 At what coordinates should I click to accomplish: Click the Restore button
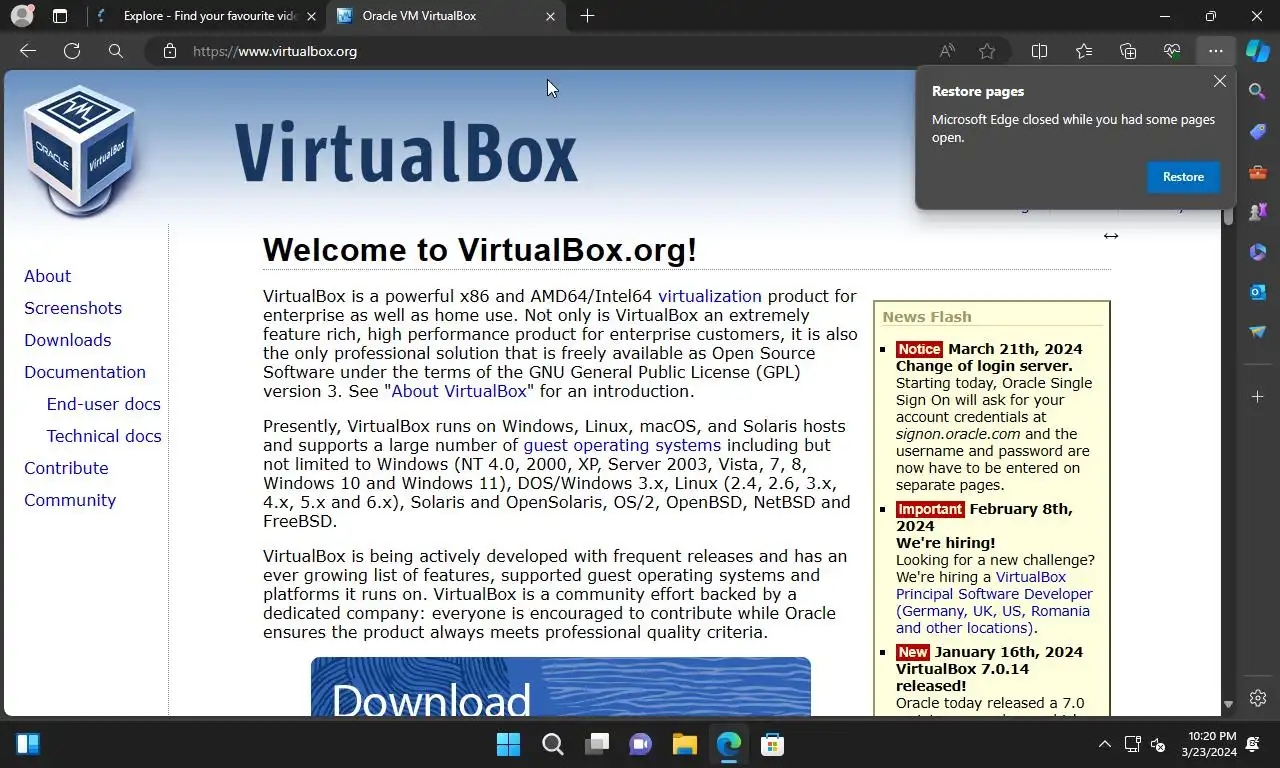(1183, 177)
